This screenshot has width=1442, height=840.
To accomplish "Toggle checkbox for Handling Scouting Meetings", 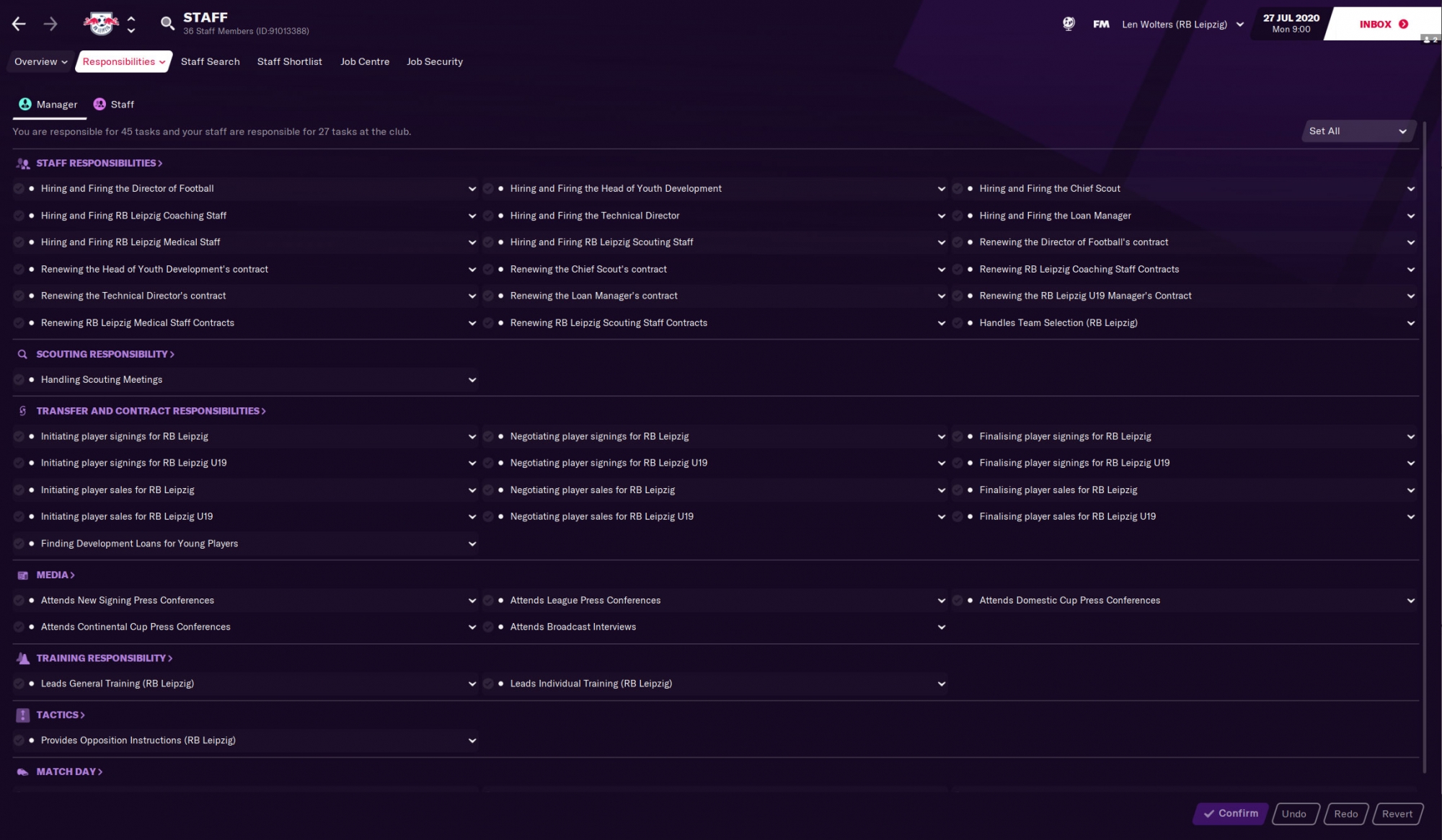I will 19,380.
